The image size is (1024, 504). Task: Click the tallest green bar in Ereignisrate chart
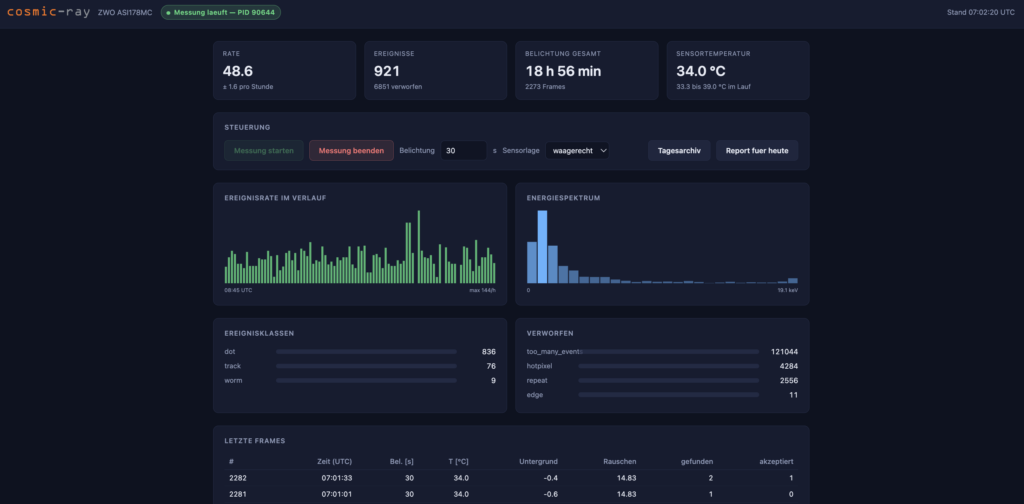[419, 247]
